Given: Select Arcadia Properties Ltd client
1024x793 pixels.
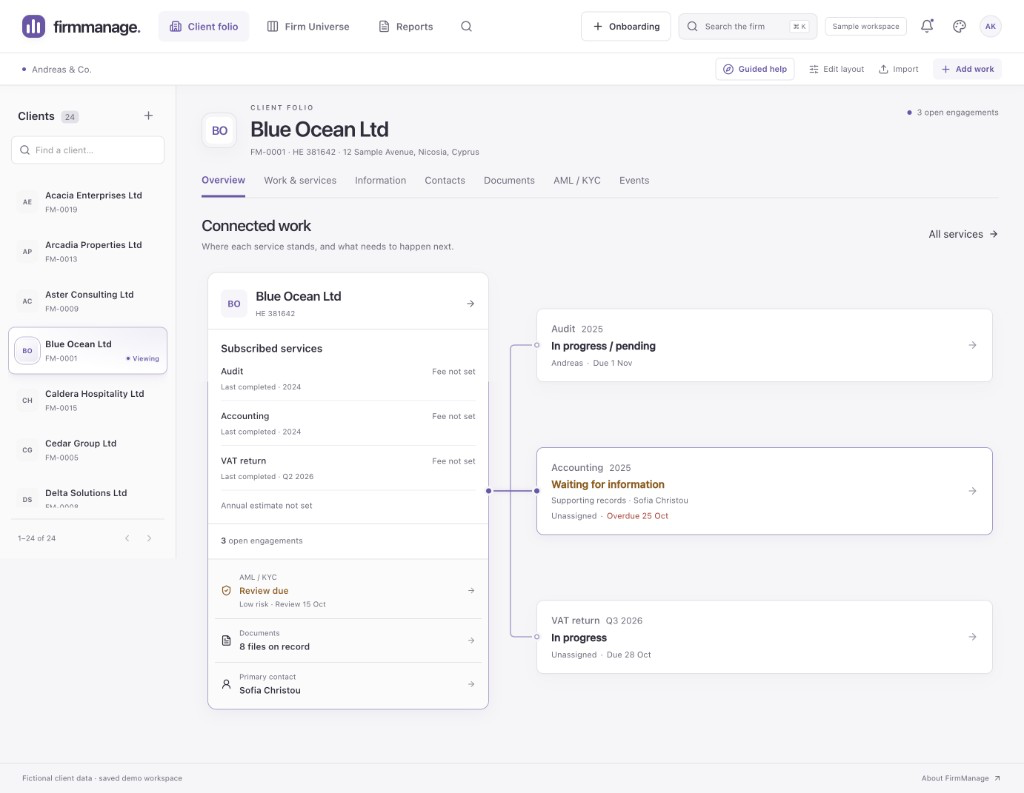Looking at the screenshot, I should [x=88, y=251].
